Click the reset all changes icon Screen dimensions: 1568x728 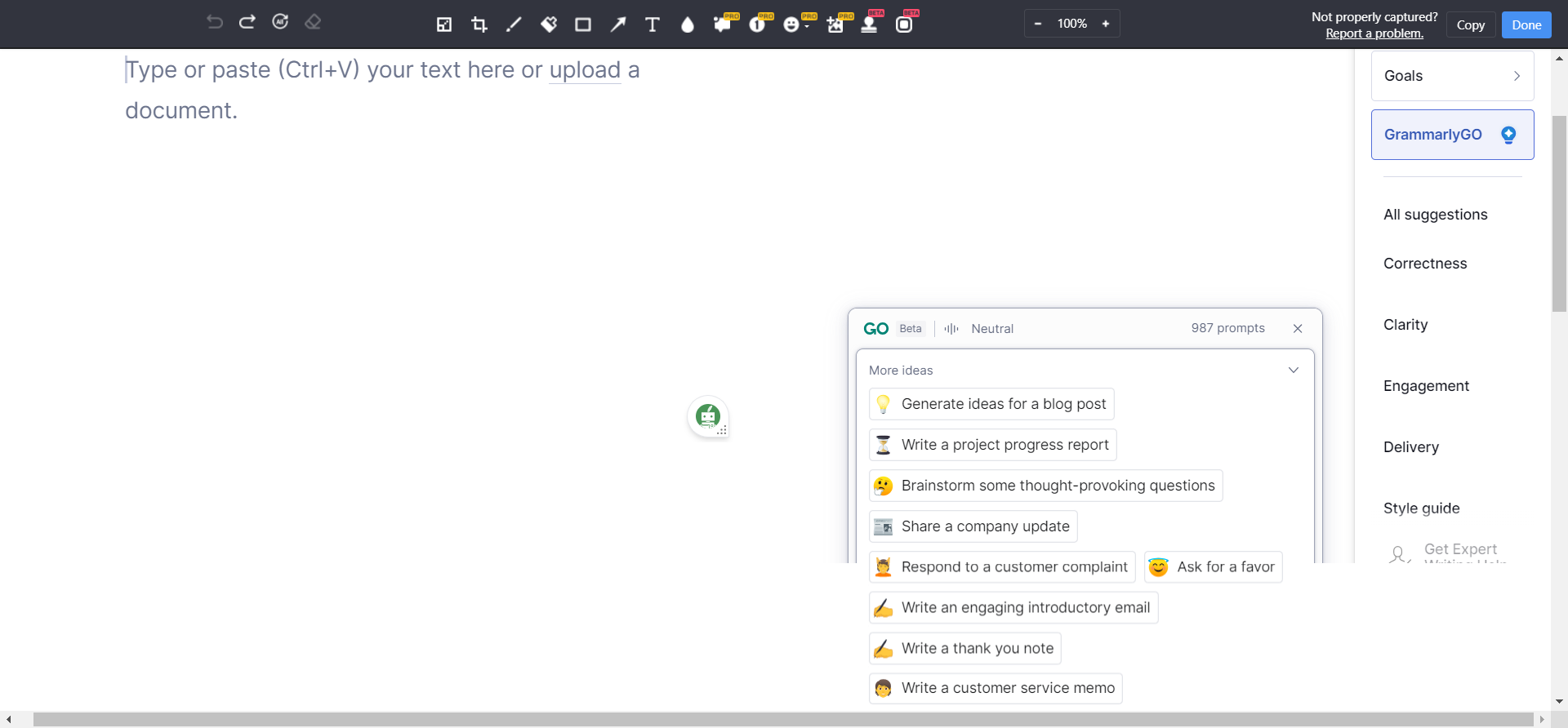pos(280,22)
